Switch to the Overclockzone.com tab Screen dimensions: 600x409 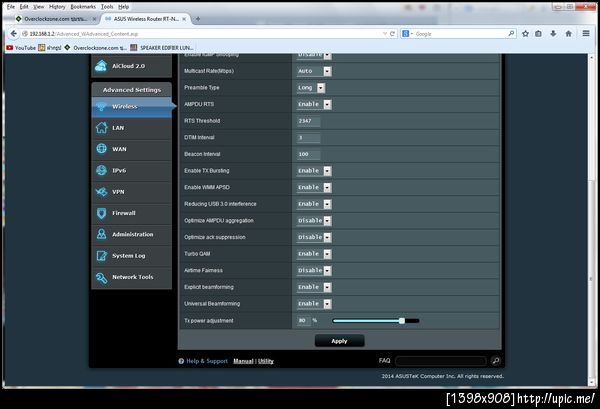[54, 19]
